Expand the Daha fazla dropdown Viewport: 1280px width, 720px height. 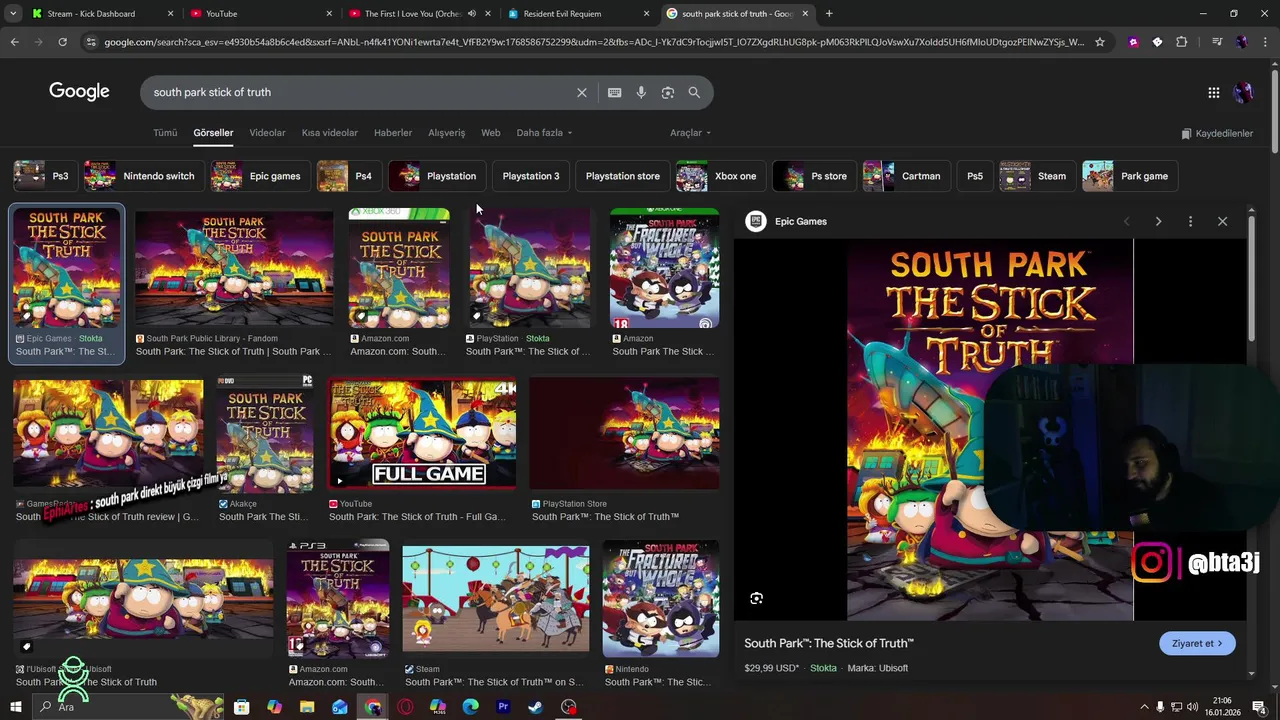544,133
